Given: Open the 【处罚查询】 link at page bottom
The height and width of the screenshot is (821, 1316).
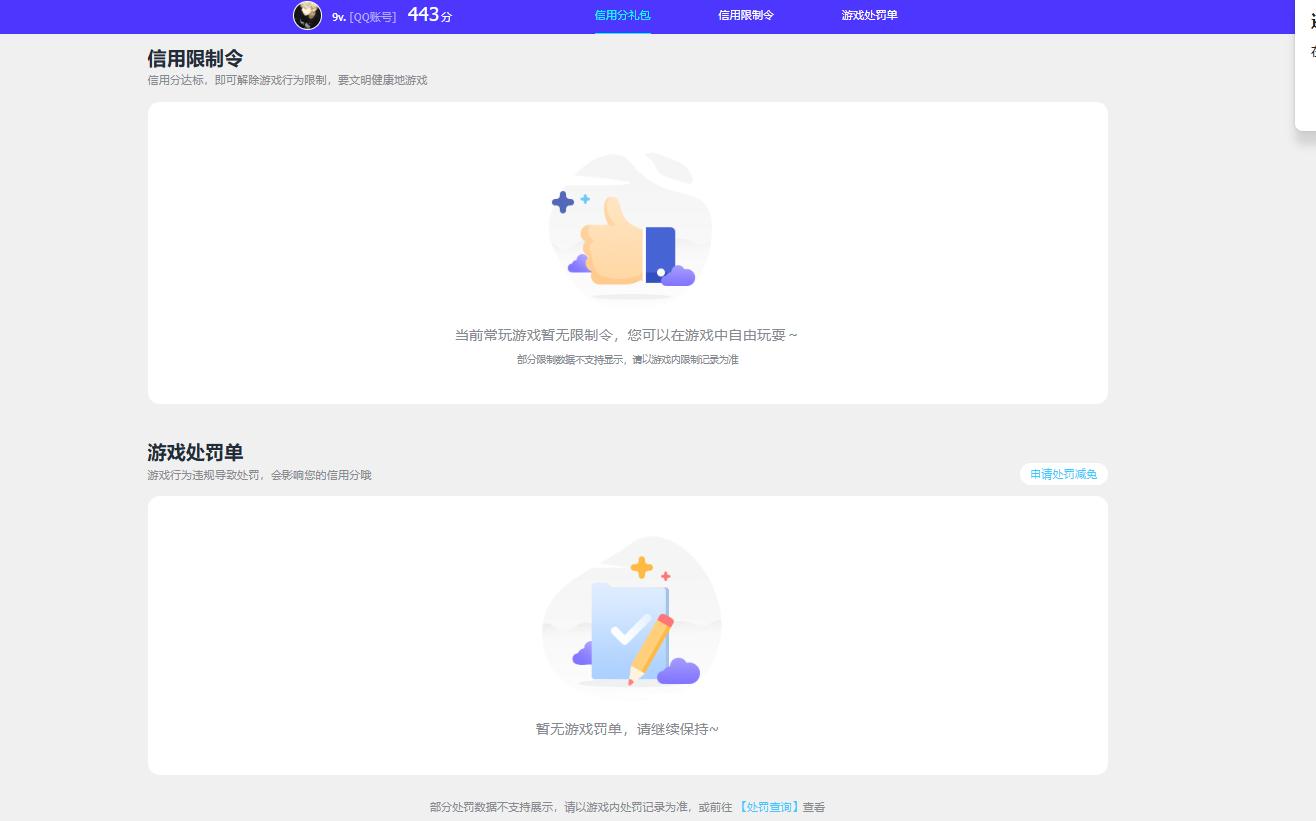Looking at the screenshot, I should [771, 806].
